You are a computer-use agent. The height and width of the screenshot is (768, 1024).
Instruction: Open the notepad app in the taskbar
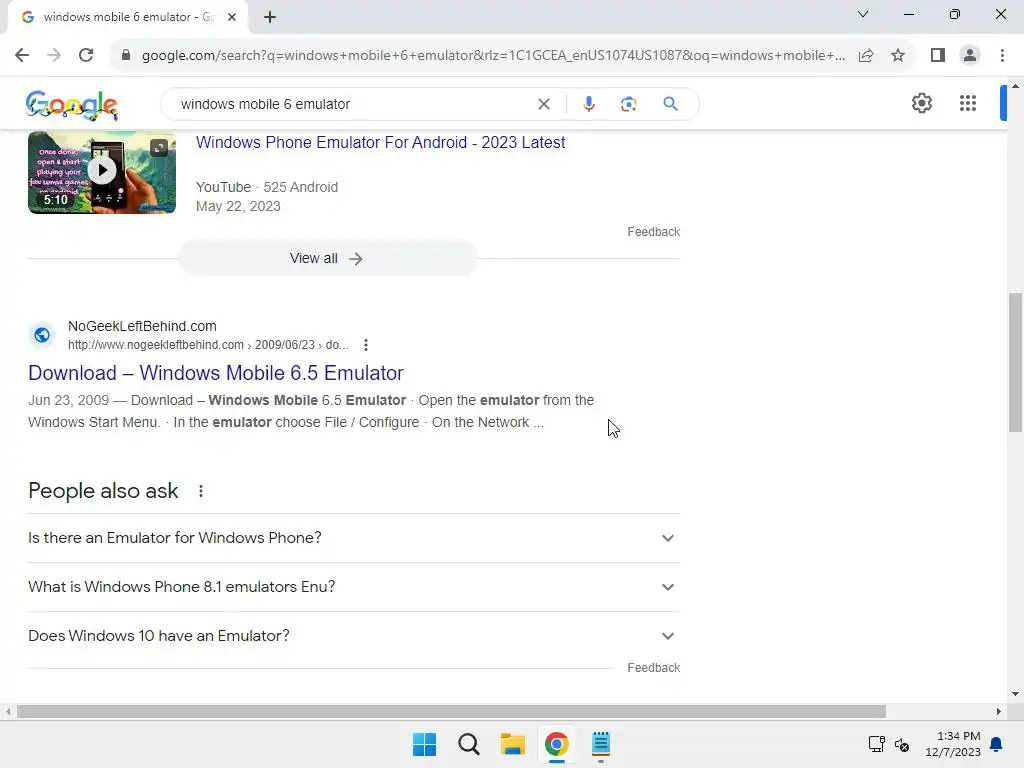pos(601,744)
